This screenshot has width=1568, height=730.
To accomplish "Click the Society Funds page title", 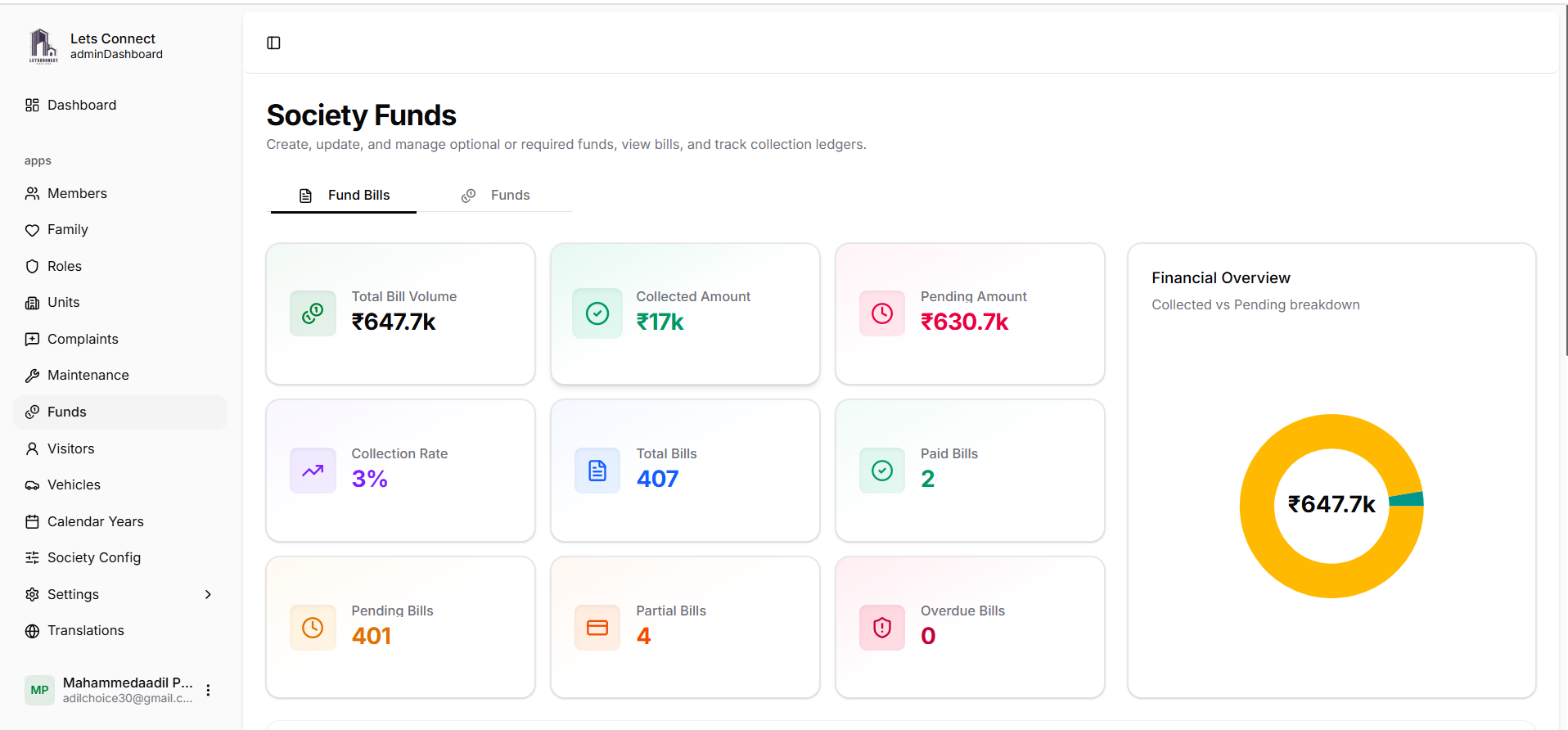I will pos(361,115).
